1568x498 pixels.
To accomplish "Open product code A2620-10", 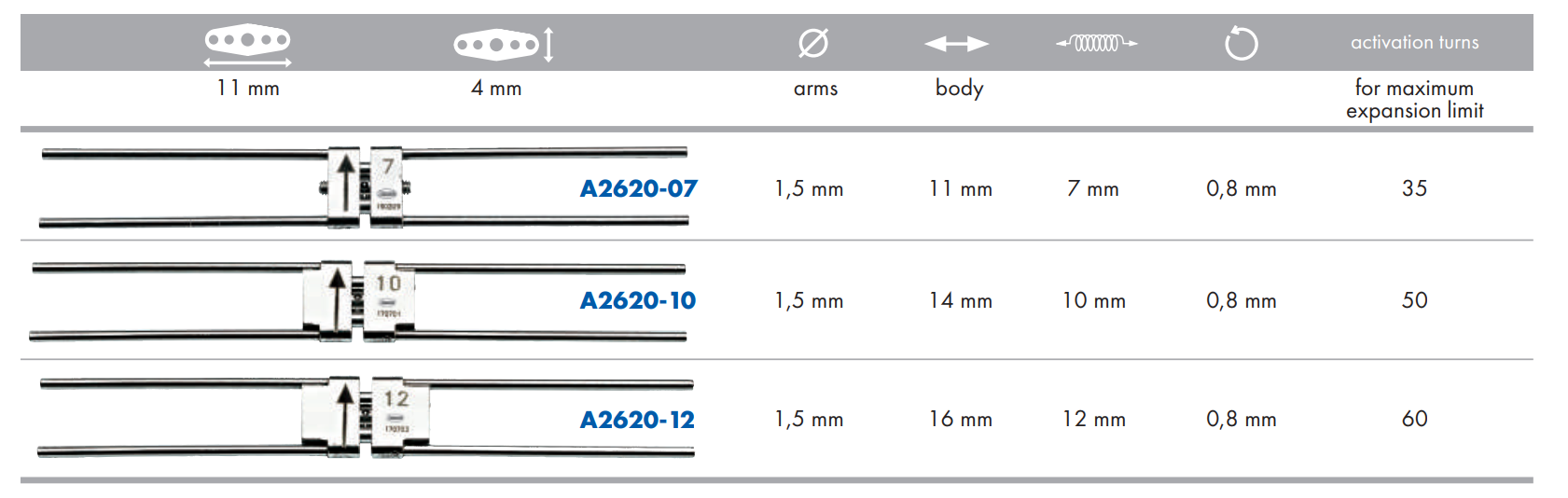I will (638, 300).
